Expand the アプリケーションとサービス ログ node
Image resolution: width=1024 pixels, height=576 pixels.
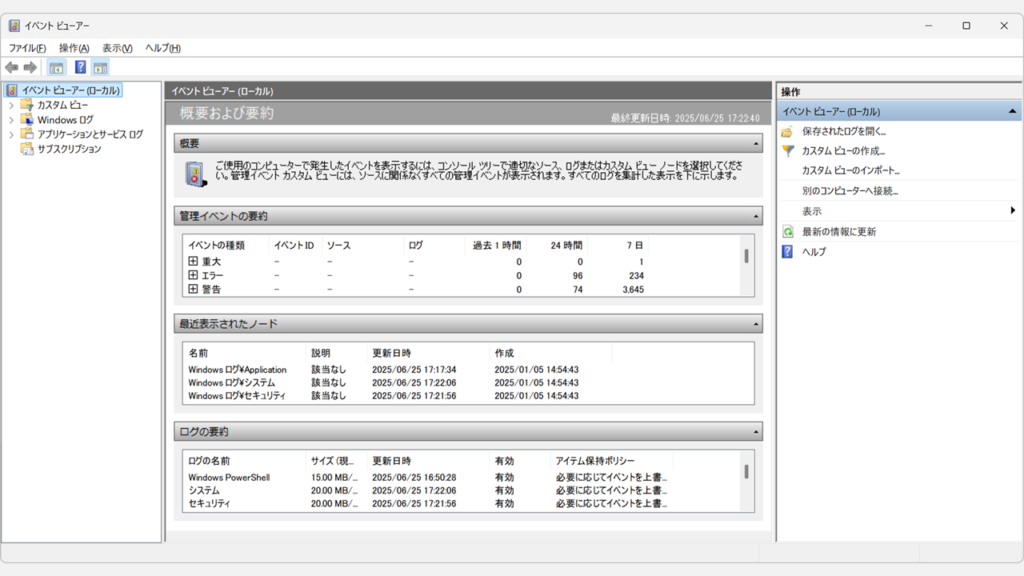[12, 134]
